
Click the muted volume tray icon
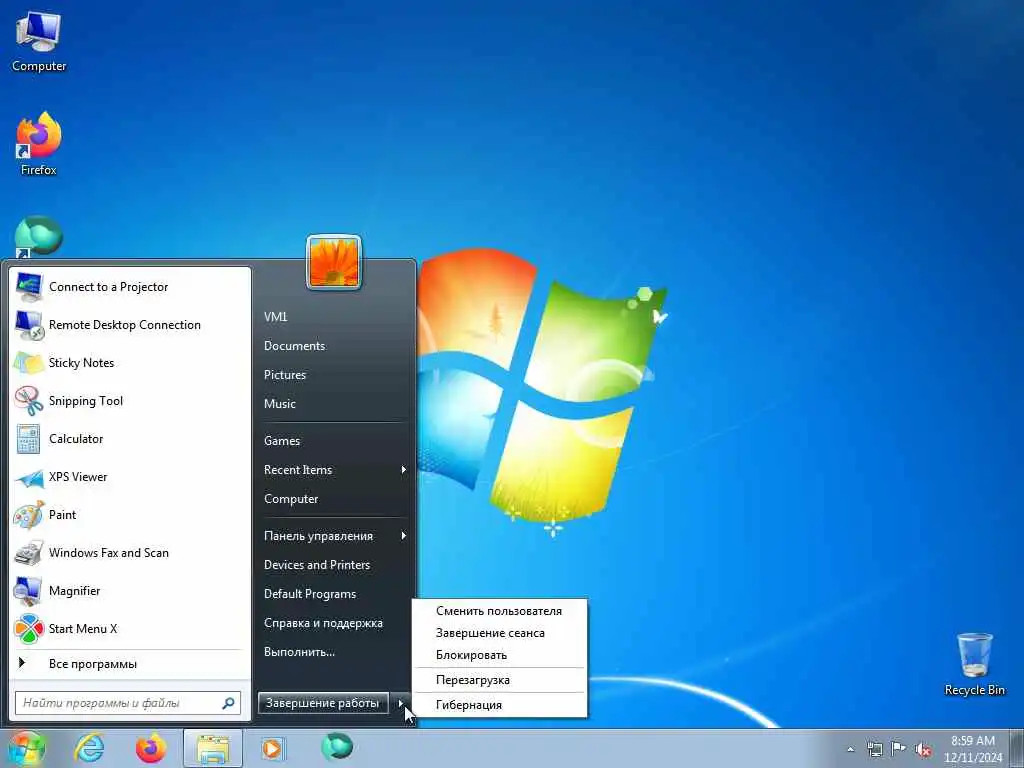pos(923,750)
